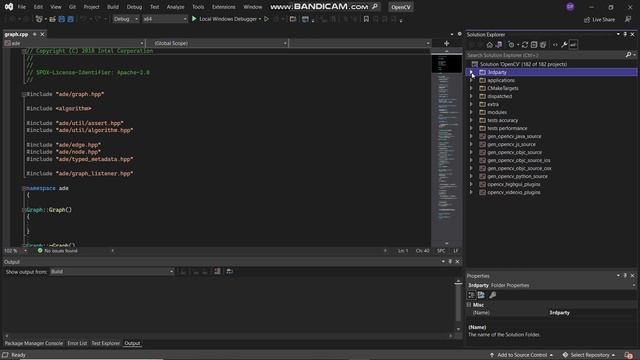Switch to the Package Manager Console tab

pos(34,343)
